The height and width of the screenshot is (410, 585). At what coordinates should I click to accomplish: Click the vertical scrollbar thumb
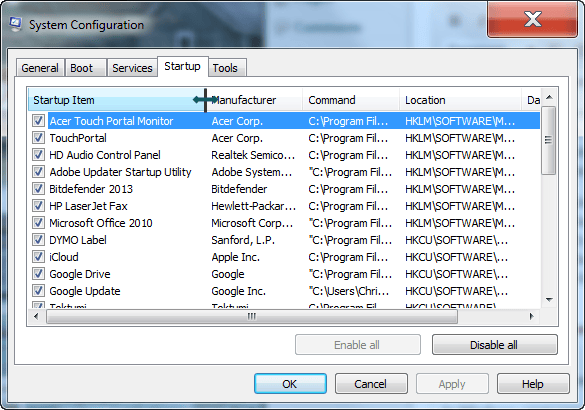coord(548,140)
